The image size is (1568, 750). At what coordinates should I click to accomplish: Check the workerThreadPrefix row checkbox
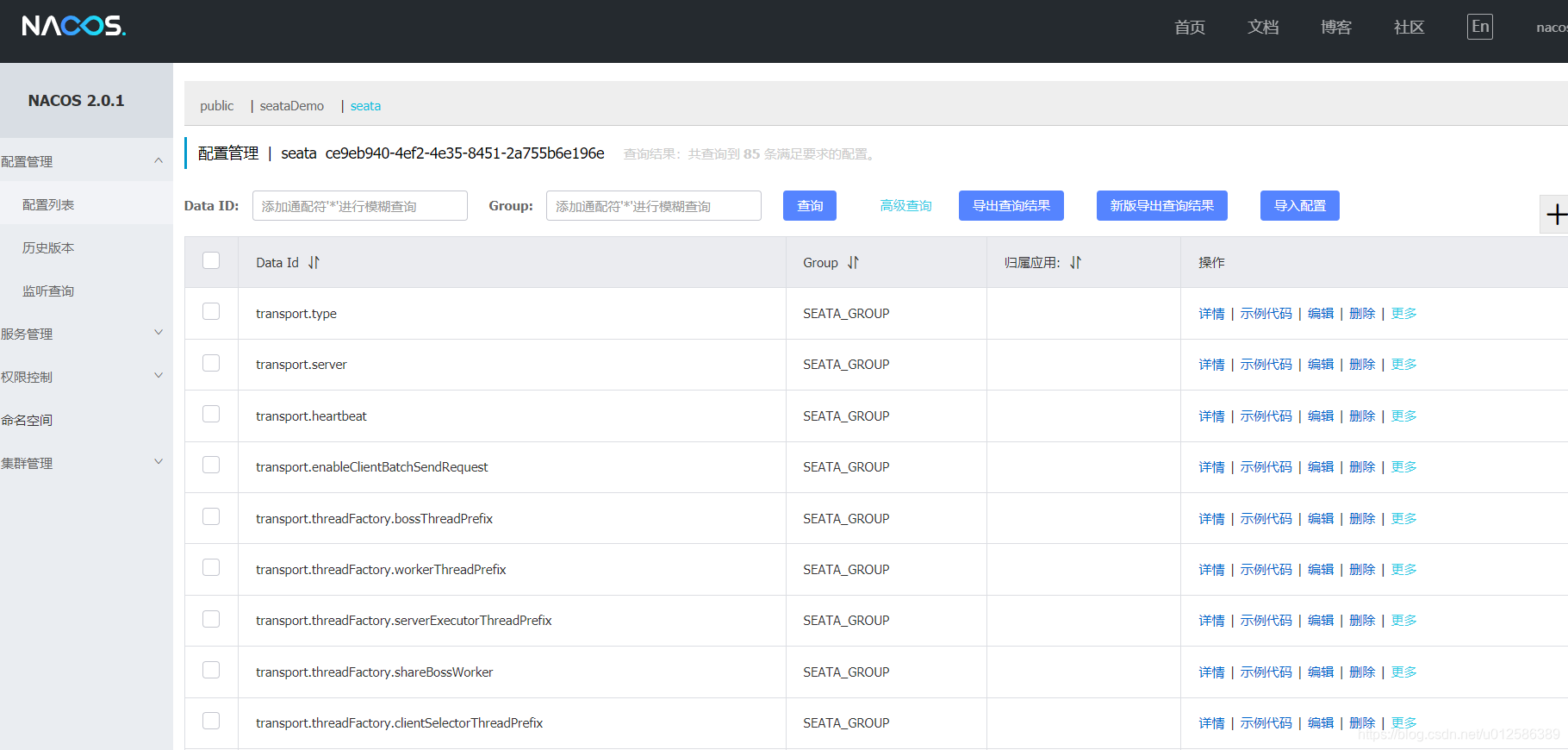211,567
